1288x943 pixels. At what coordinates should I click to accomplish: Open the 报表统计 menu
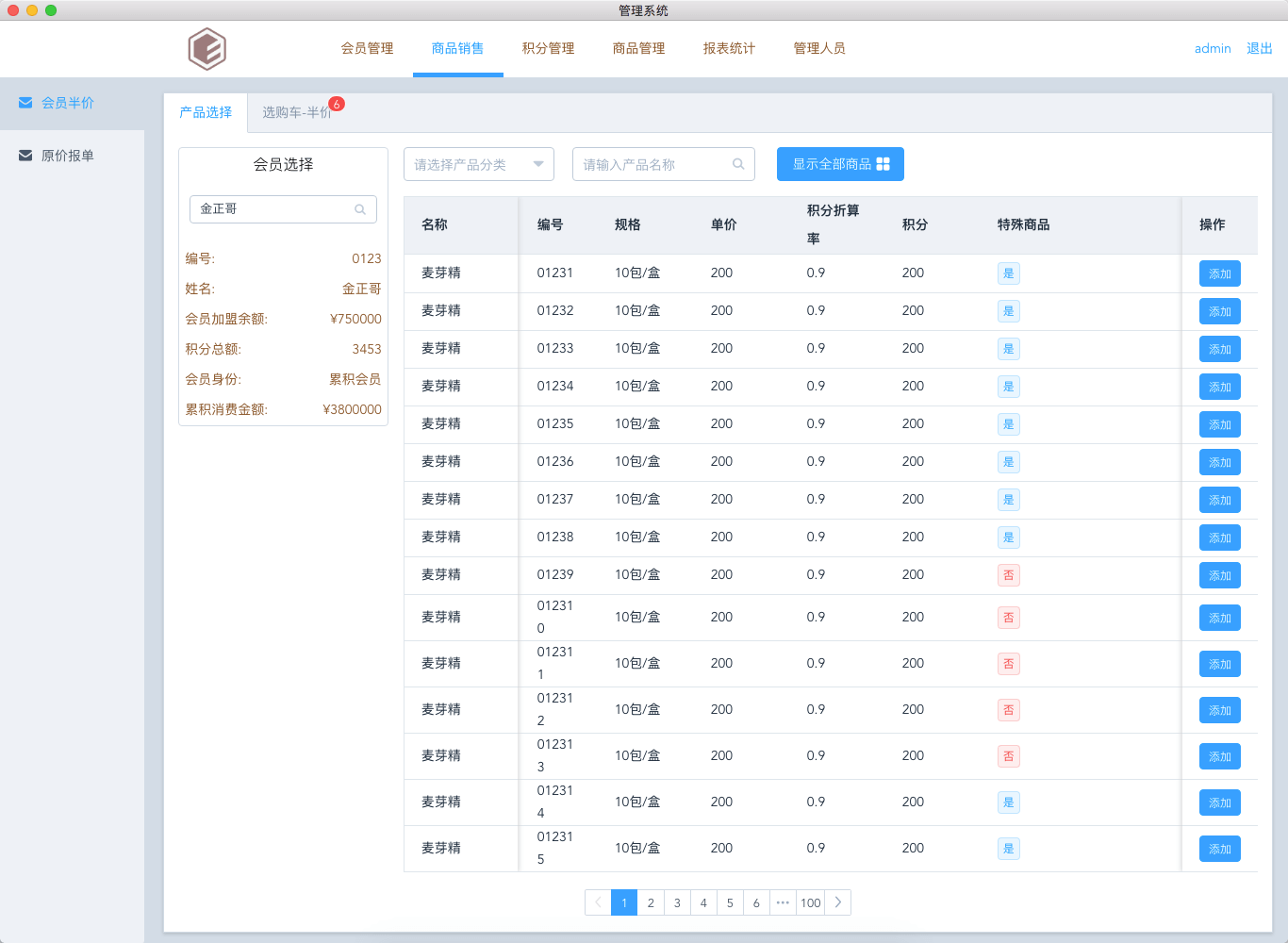(729, 48)
